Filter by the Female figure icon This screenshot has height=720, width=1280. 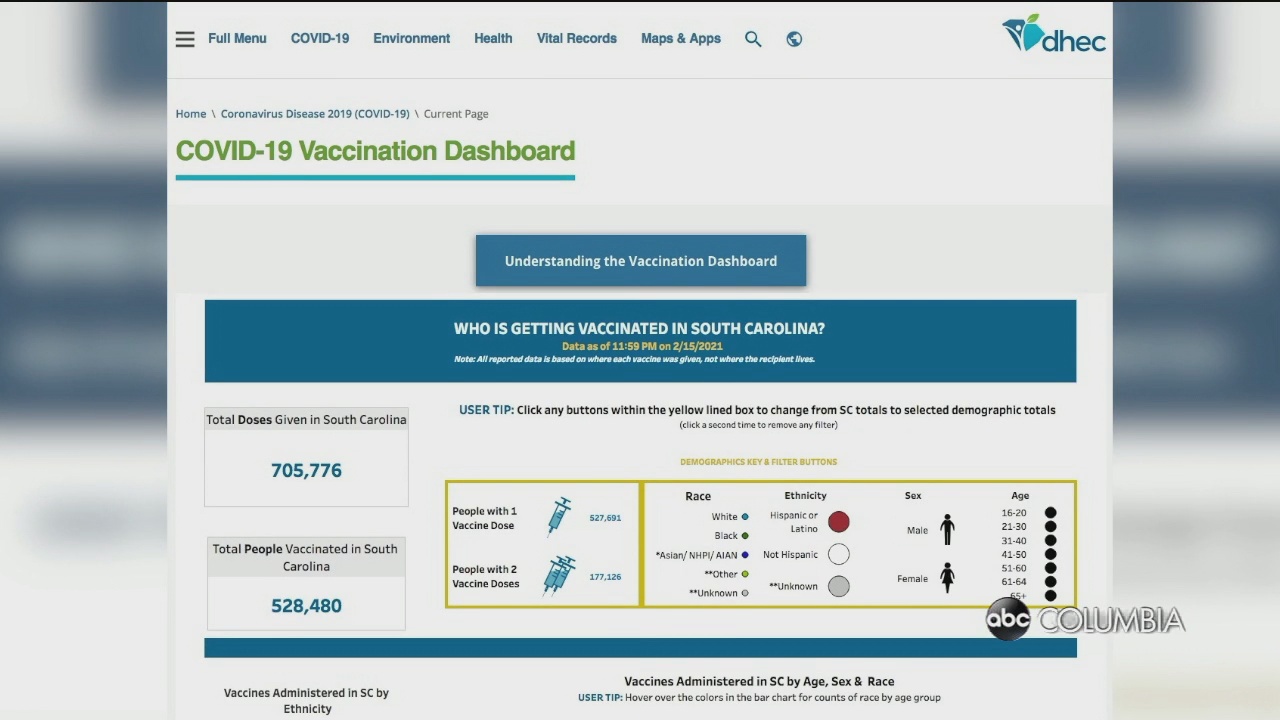tap(947, 577)
